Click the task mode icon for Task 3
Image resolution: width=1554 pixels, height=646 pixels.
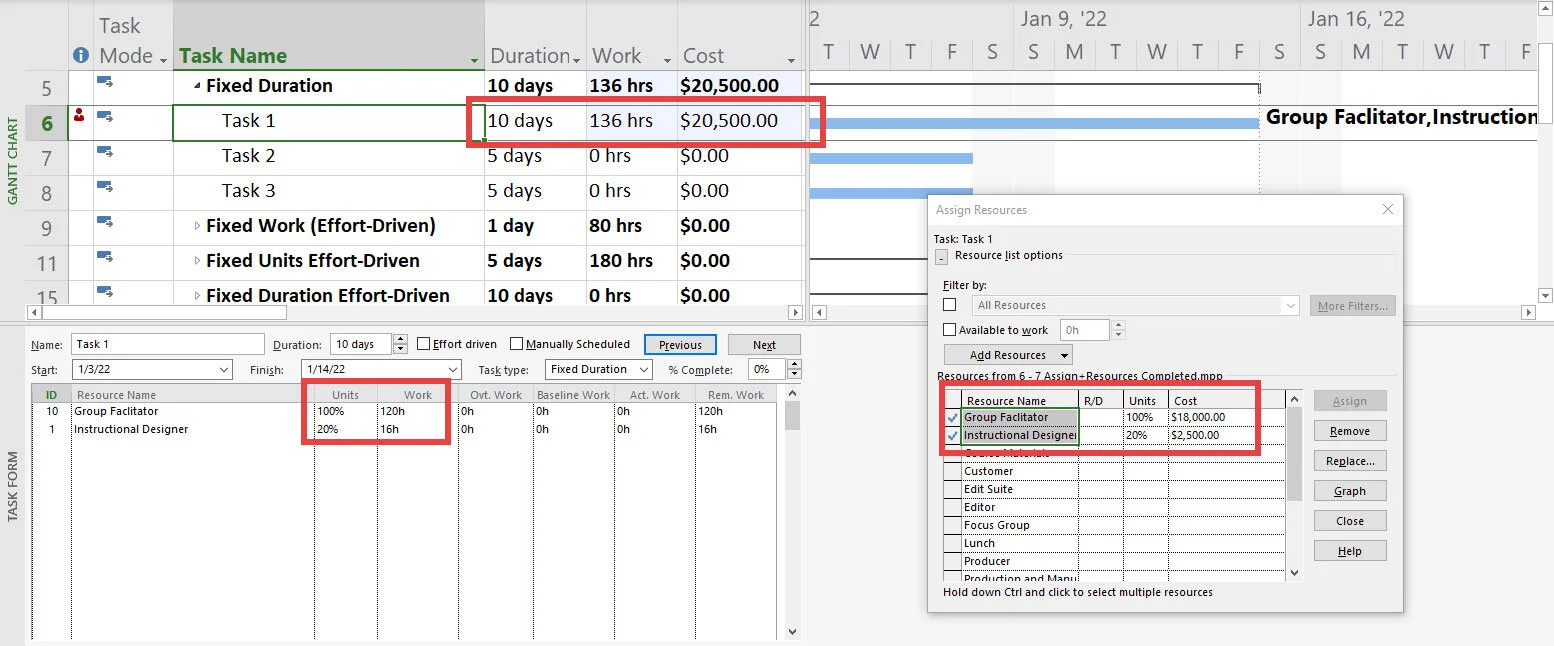tap(104, 187)
